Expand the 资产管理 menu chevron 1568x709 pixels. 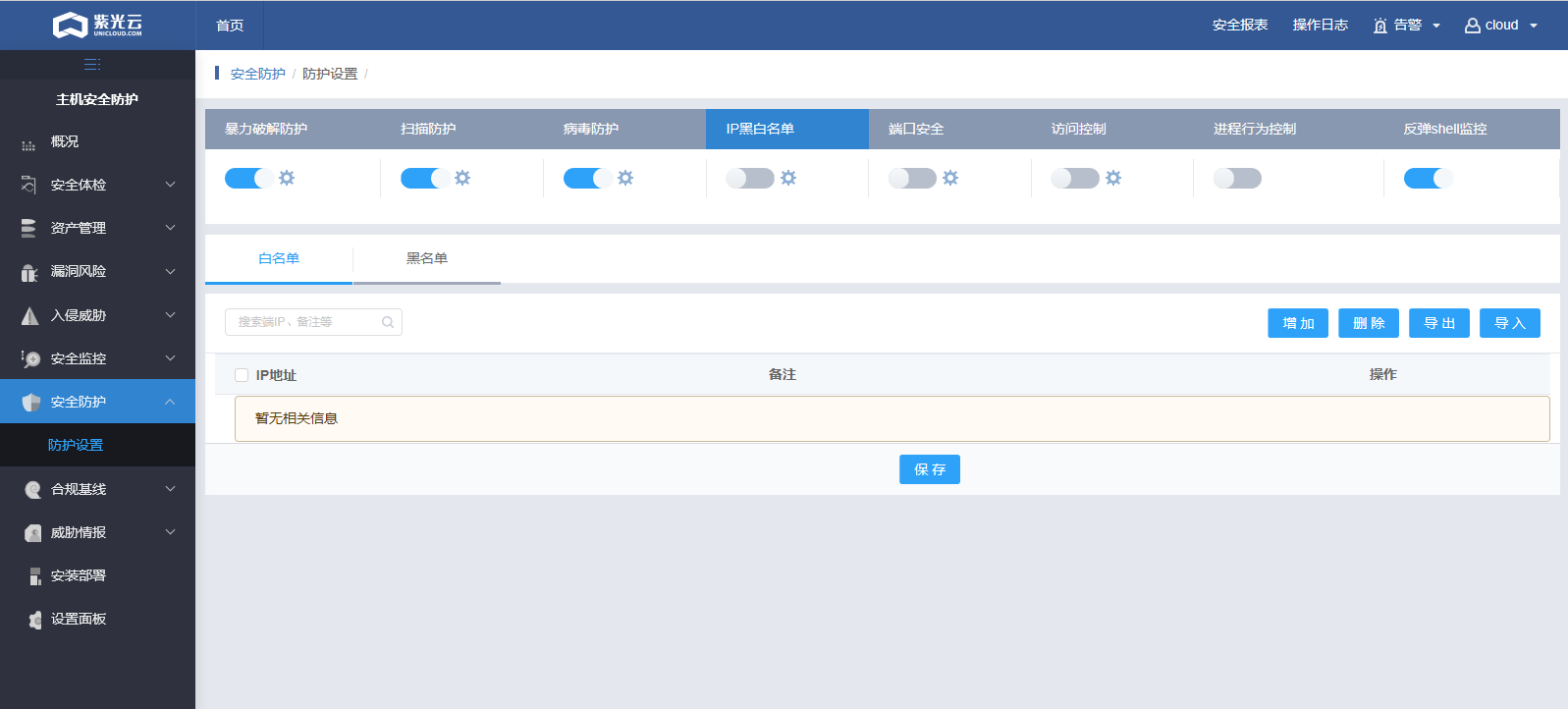(171, 228)
